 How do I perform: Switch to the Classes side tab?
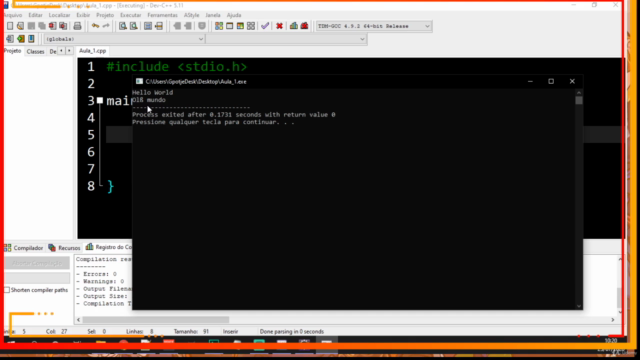coord(35,51)
